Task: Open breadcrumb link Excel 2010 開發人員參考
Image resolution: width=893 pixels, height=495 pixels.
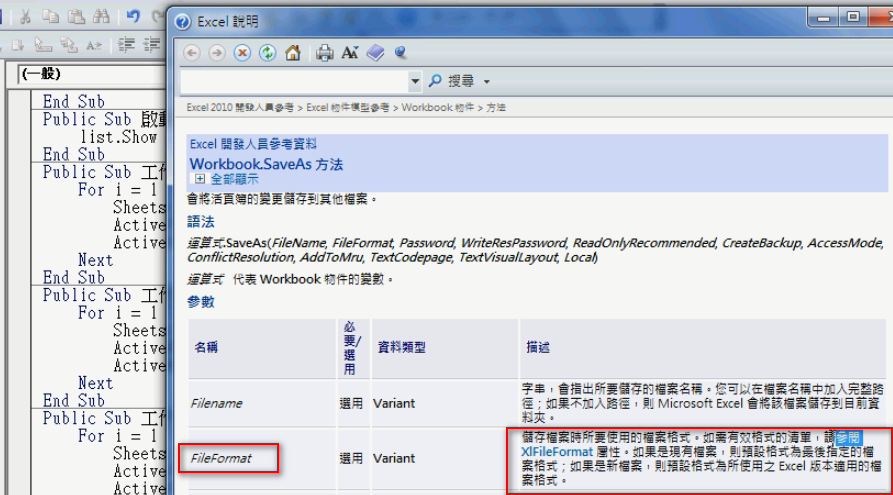Action: [240, 107]
